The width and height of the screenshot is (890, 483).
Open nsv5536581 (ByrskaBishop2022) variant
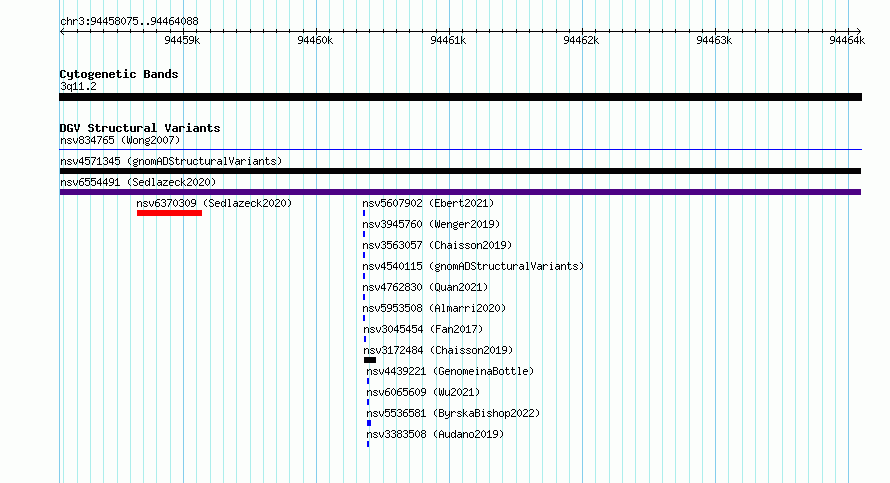453,413
